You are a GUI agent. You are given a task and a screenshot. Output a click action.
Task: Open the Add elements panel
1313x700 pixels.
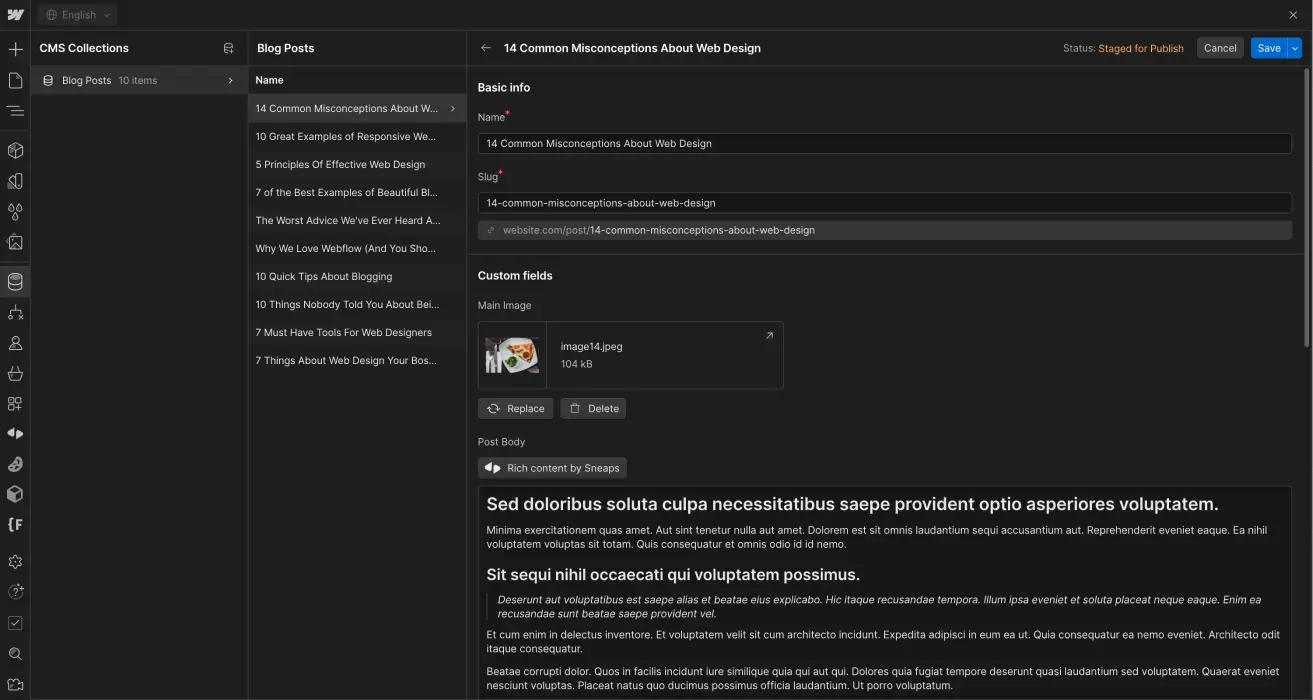(15, 47)
